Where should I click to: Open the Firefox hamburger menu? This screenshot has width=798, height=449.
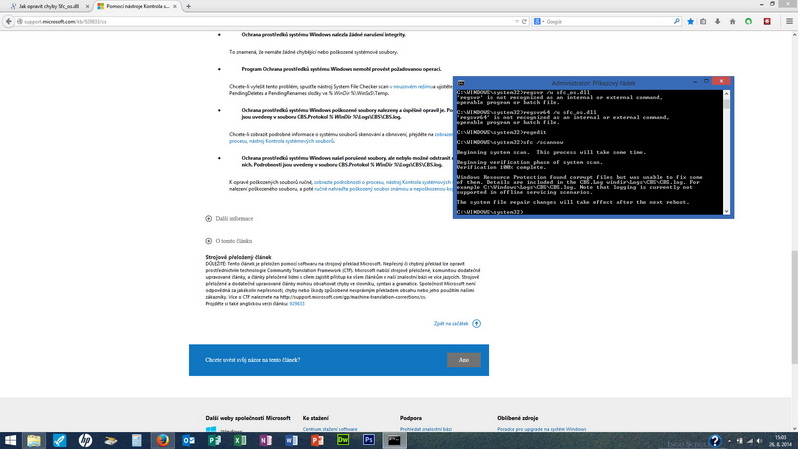click(x=789, y=21)
